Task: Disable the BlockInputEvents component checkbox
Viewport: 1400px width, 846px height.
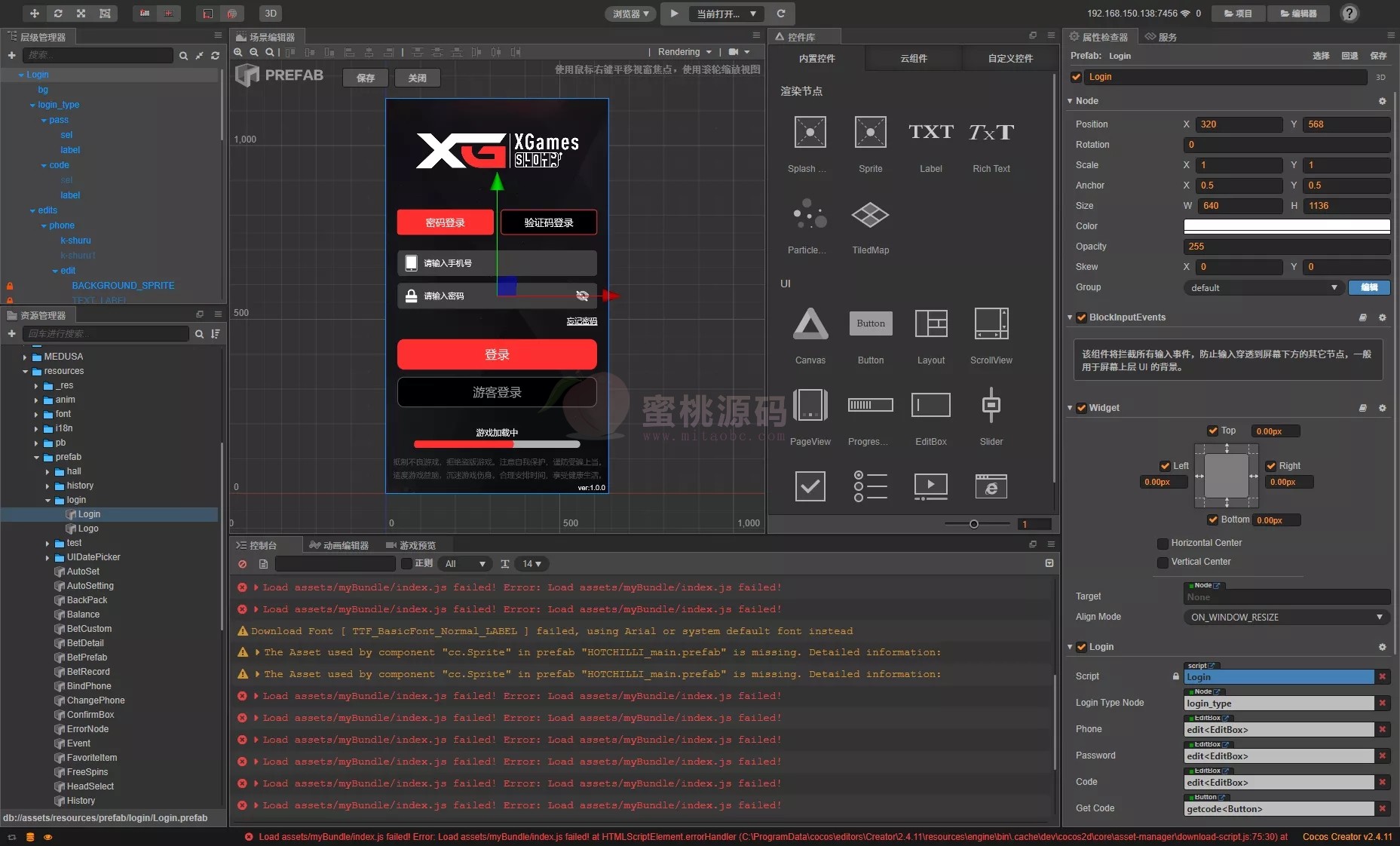Action: point(1081,317)
